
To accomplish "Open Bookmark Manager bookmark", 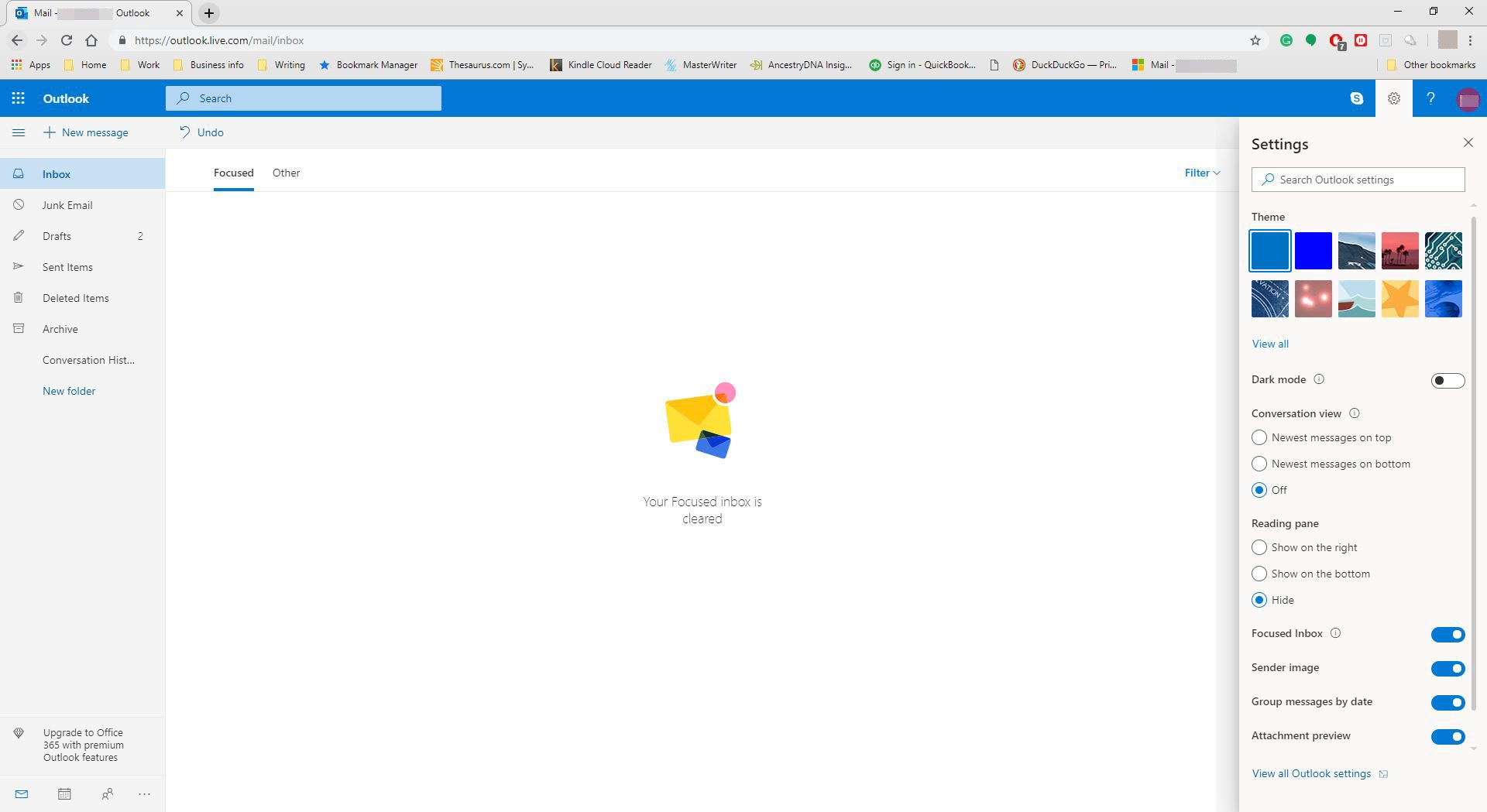I will pyautogui.click(x=368, y=65).
